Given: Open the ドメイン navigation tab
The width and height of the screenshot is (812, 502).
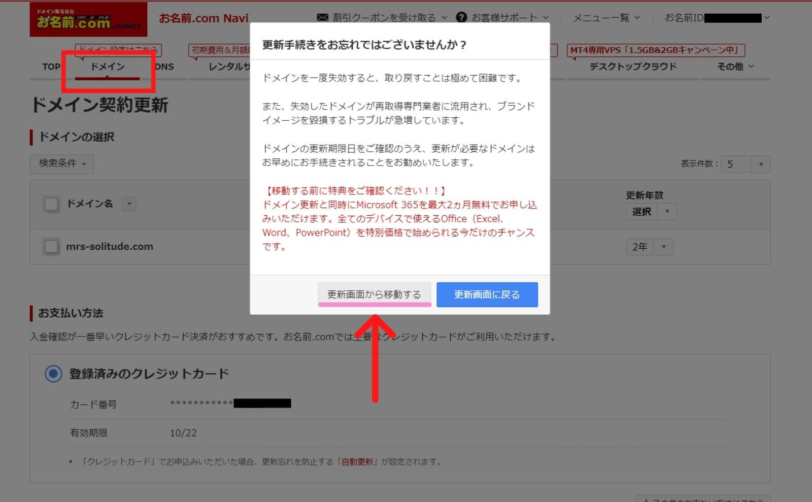Looking at the screenshot, I should [107, 67].
